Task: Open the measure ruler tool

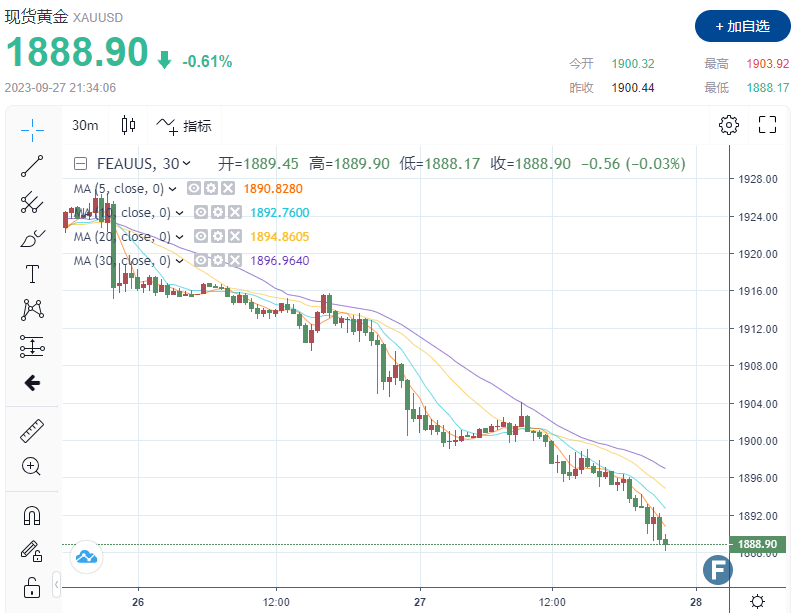Action: tap(32, 431)
